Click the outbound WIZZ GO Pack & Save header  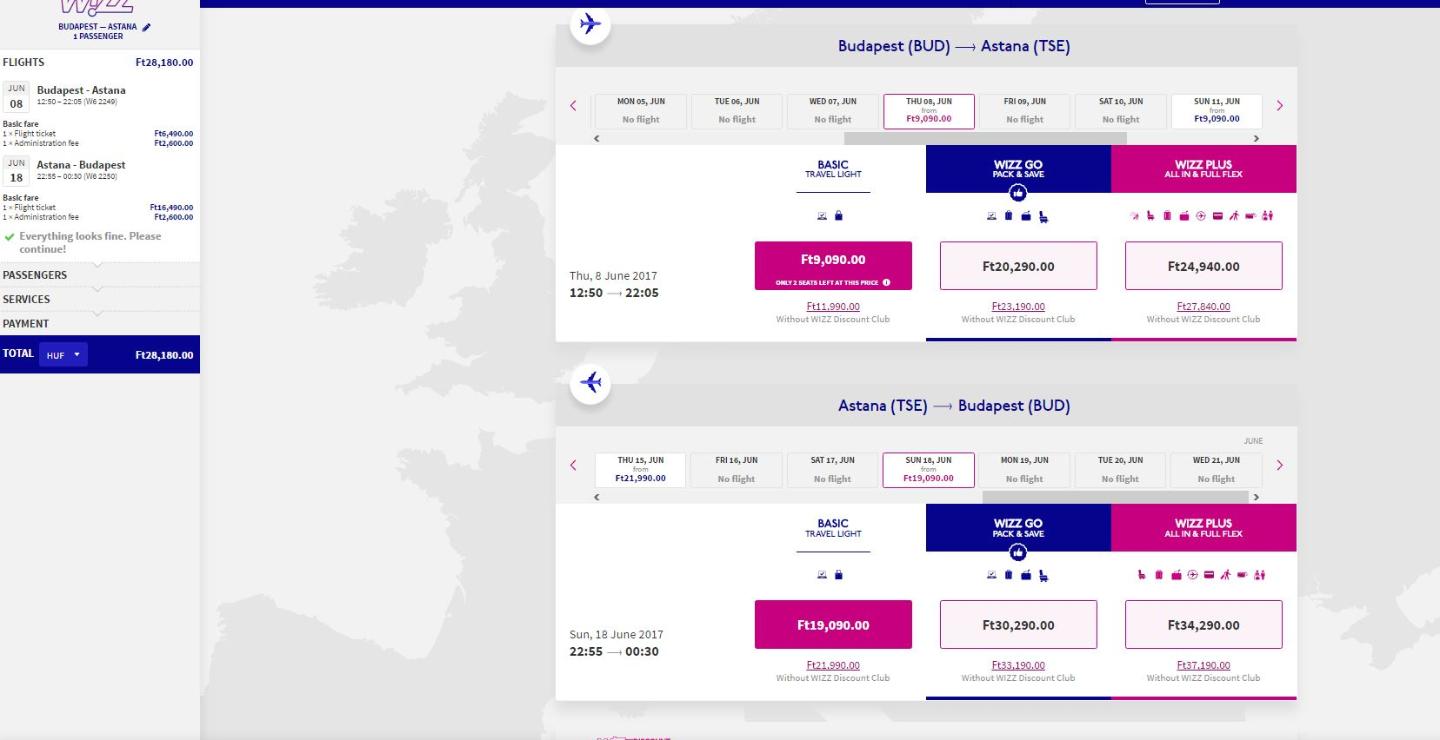coord(1018,168)
